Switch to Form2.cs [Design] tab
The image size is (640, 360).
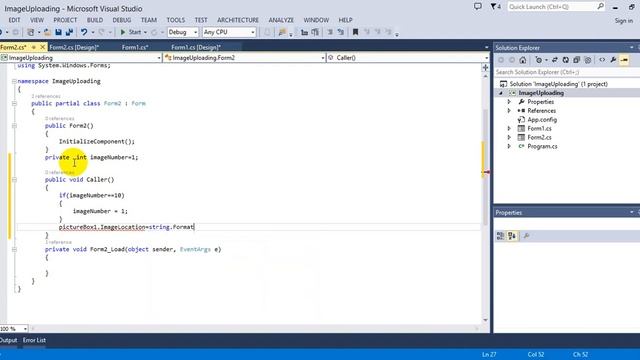(x=74, y=47)
